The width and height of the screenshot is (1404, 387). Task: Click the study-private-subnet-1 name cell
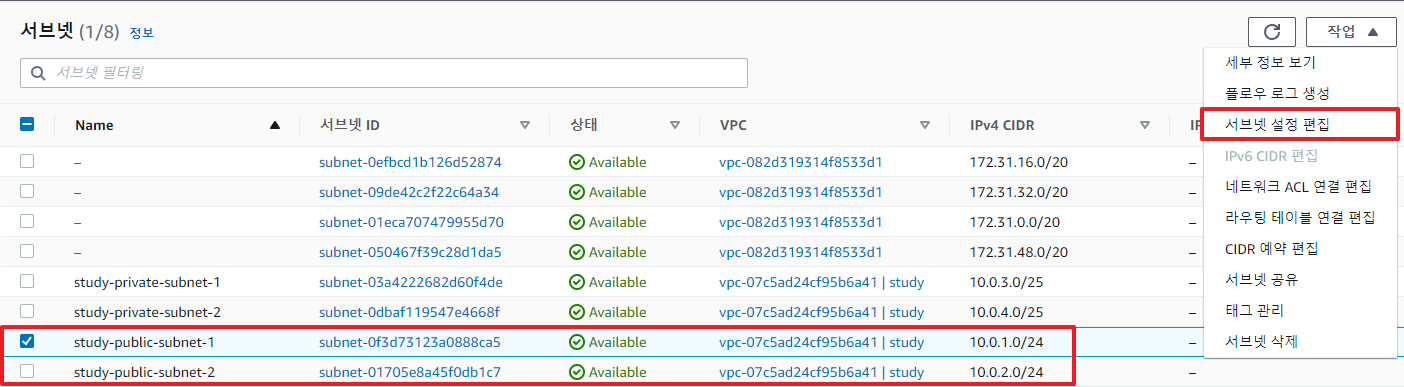(x=147, y=282)
